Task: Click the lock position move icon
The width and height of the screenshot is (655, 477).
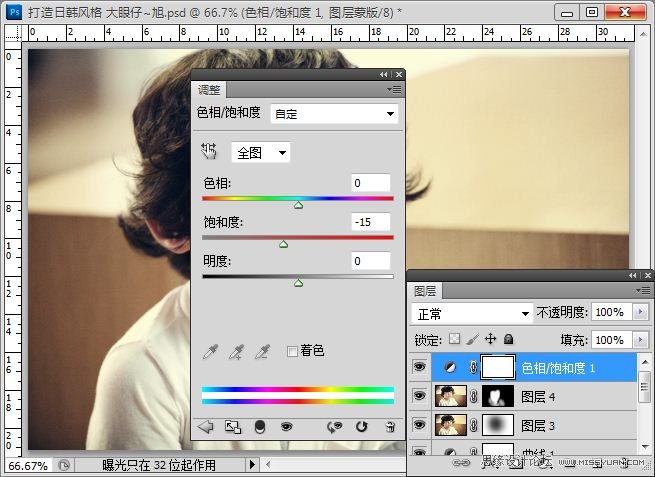Action: point(490,339)
